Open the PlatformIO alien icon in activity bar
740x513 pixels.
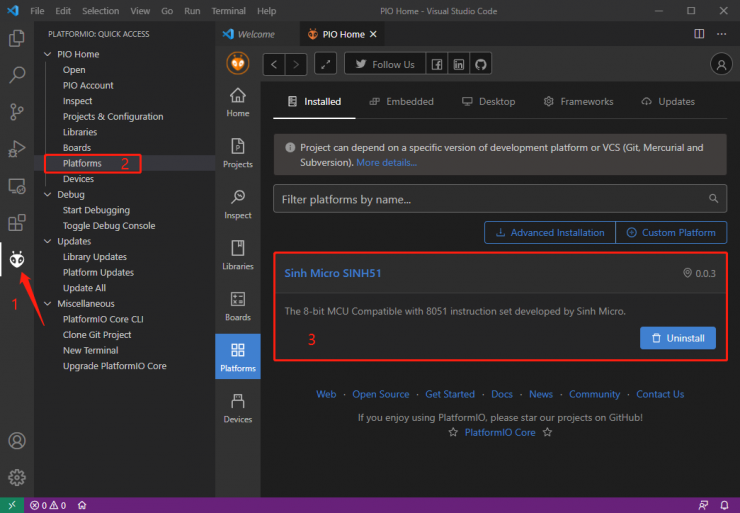[x=17, y=259]
